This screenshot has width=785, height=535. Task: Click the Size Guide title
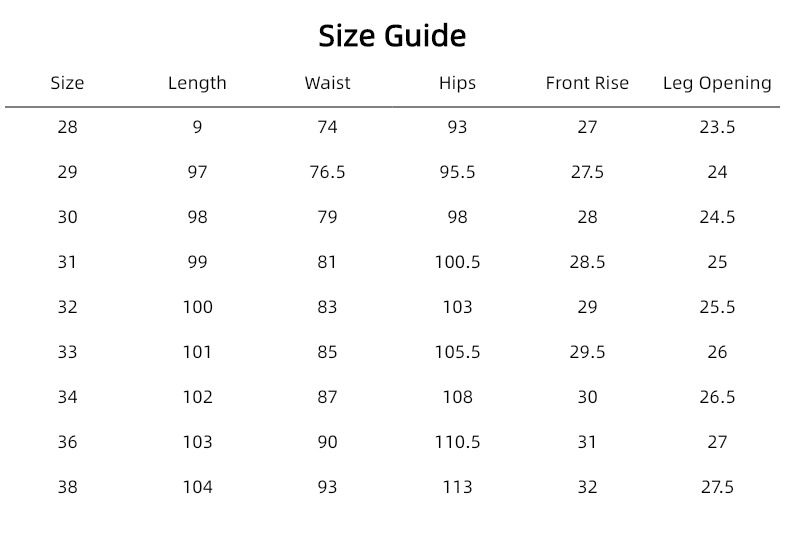(392, 36)
